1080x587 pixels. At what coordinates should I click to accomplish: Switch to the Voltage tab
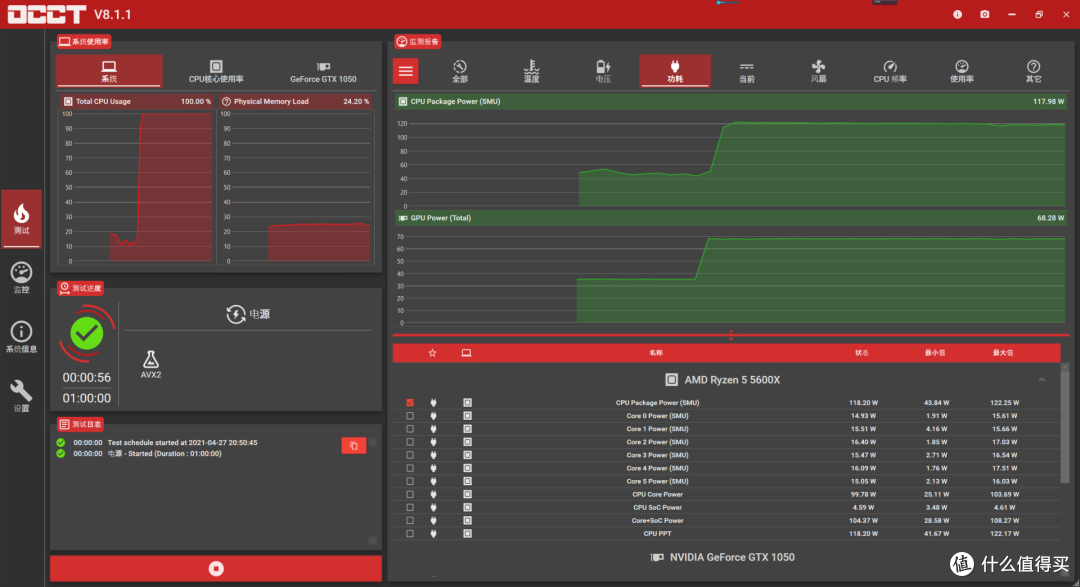(603, 71)
